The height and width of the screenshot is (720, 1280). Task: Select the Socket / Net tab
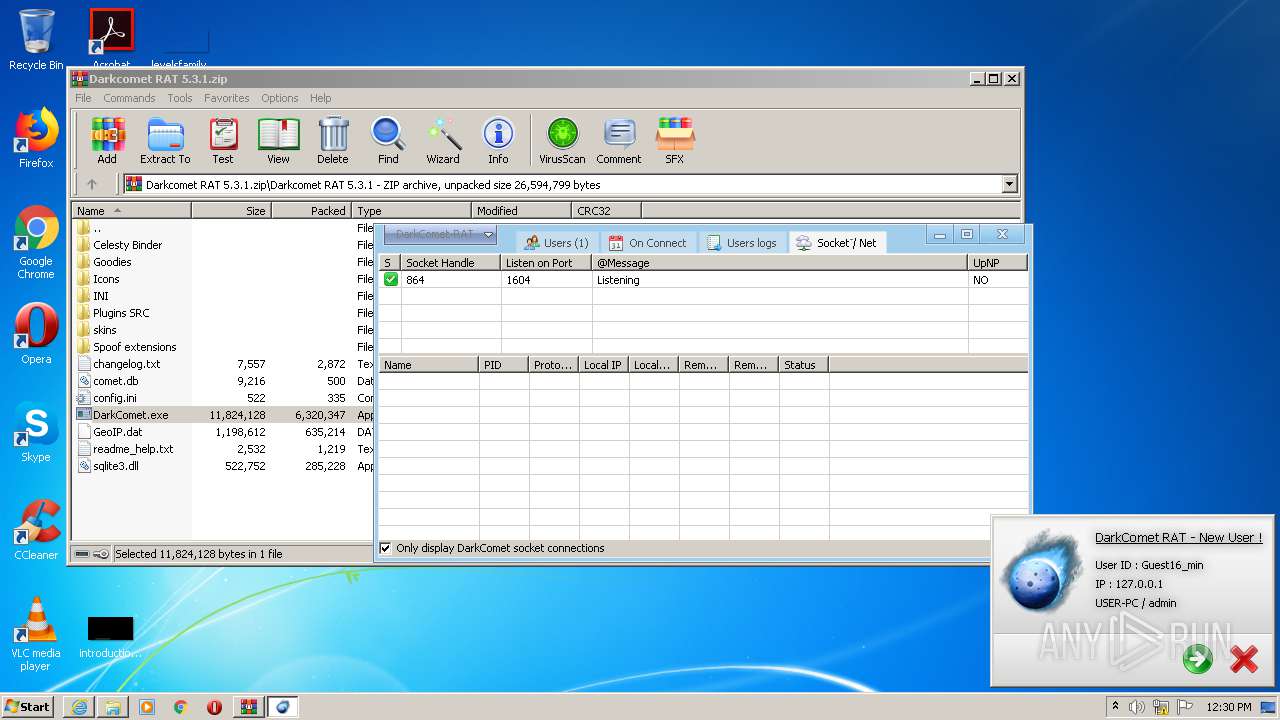pos(837,242)
